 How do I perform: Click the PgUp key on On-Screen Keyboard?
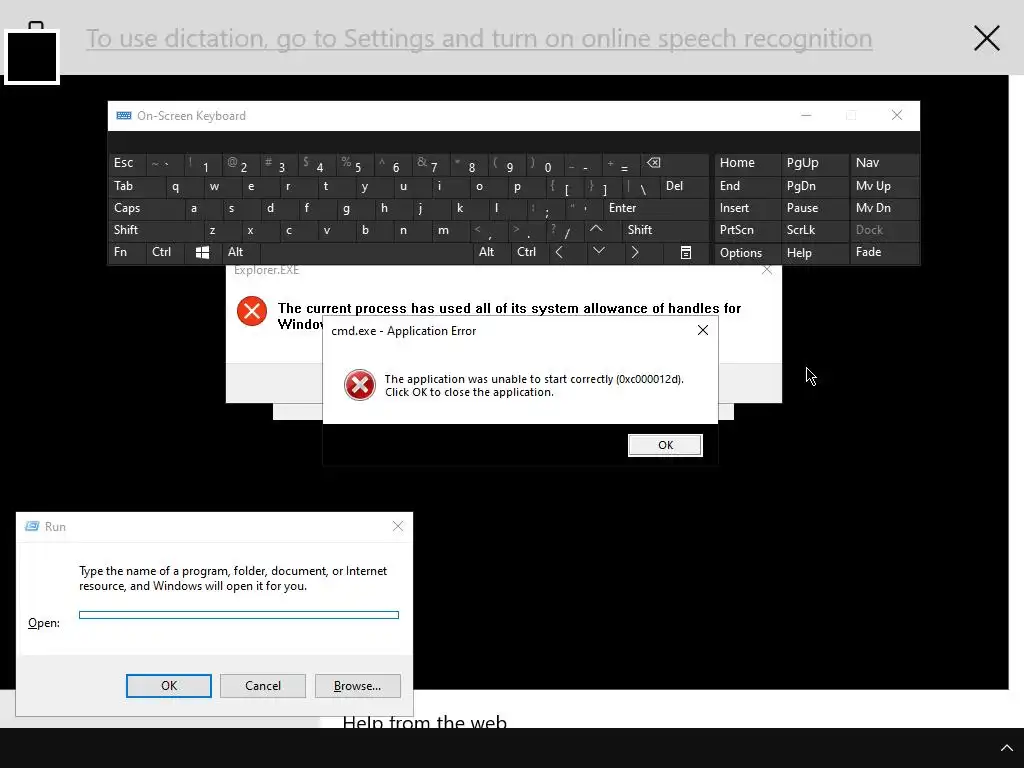(x=814, y=163)
